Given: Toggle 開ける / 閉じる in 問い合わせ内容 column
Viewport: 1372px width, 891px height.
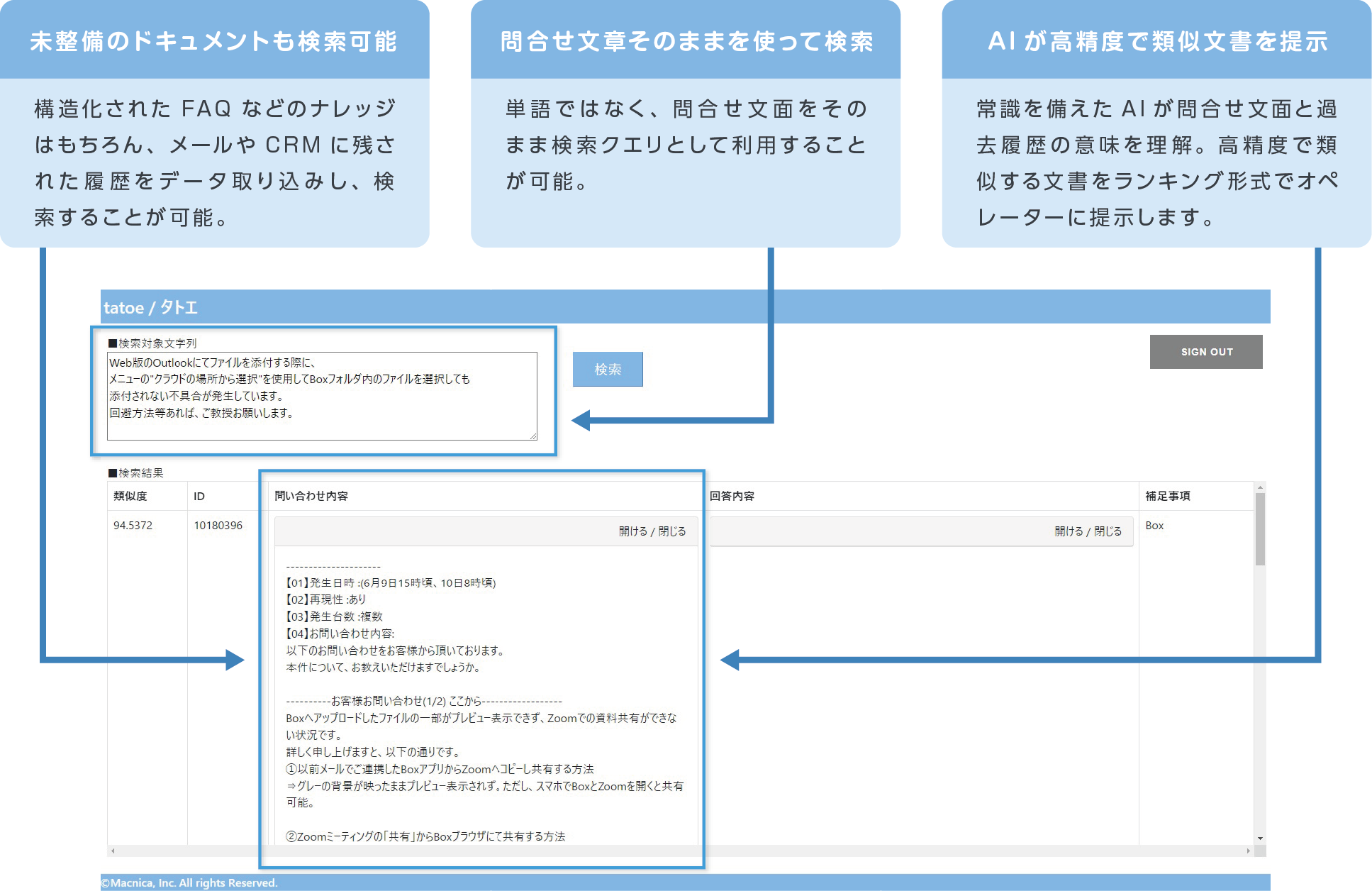Looking at the screenshot, I should pyautogui.click(x=652, y=531).
